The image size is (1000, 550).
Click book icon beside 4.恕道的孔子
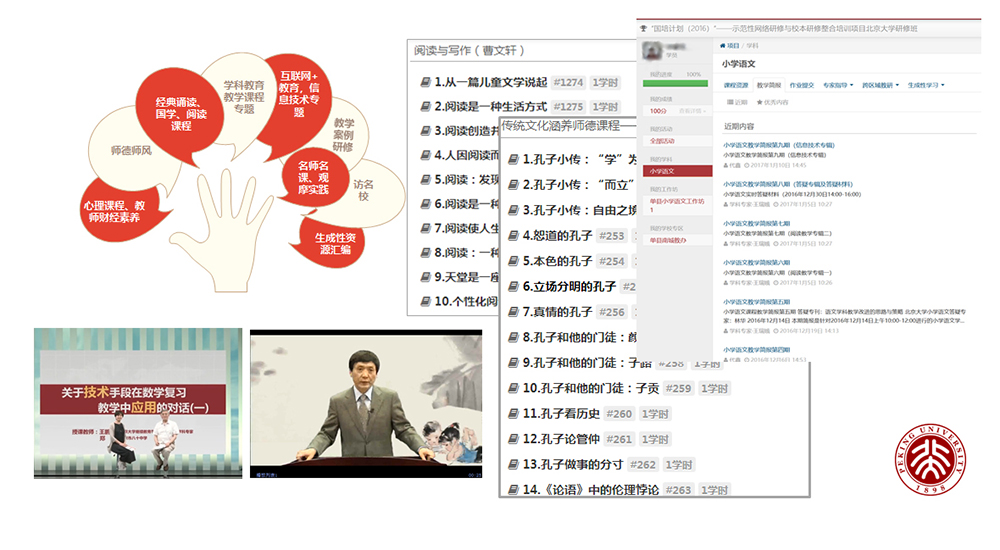[513, 236]
